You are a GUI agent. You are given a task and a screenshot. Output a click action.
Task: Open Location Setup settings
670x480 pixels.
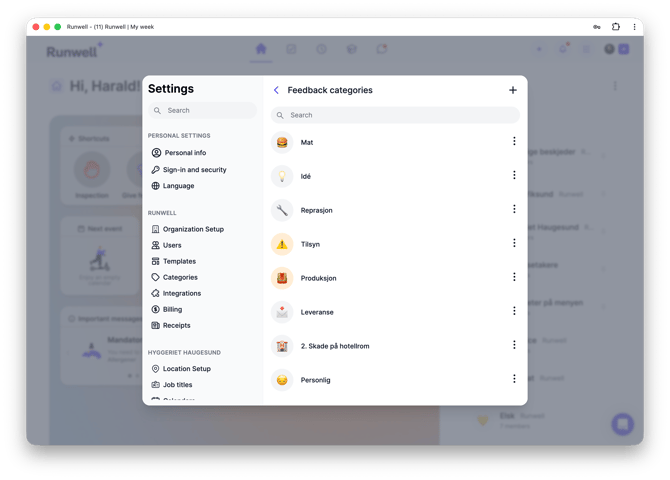[x=182, y=368]
